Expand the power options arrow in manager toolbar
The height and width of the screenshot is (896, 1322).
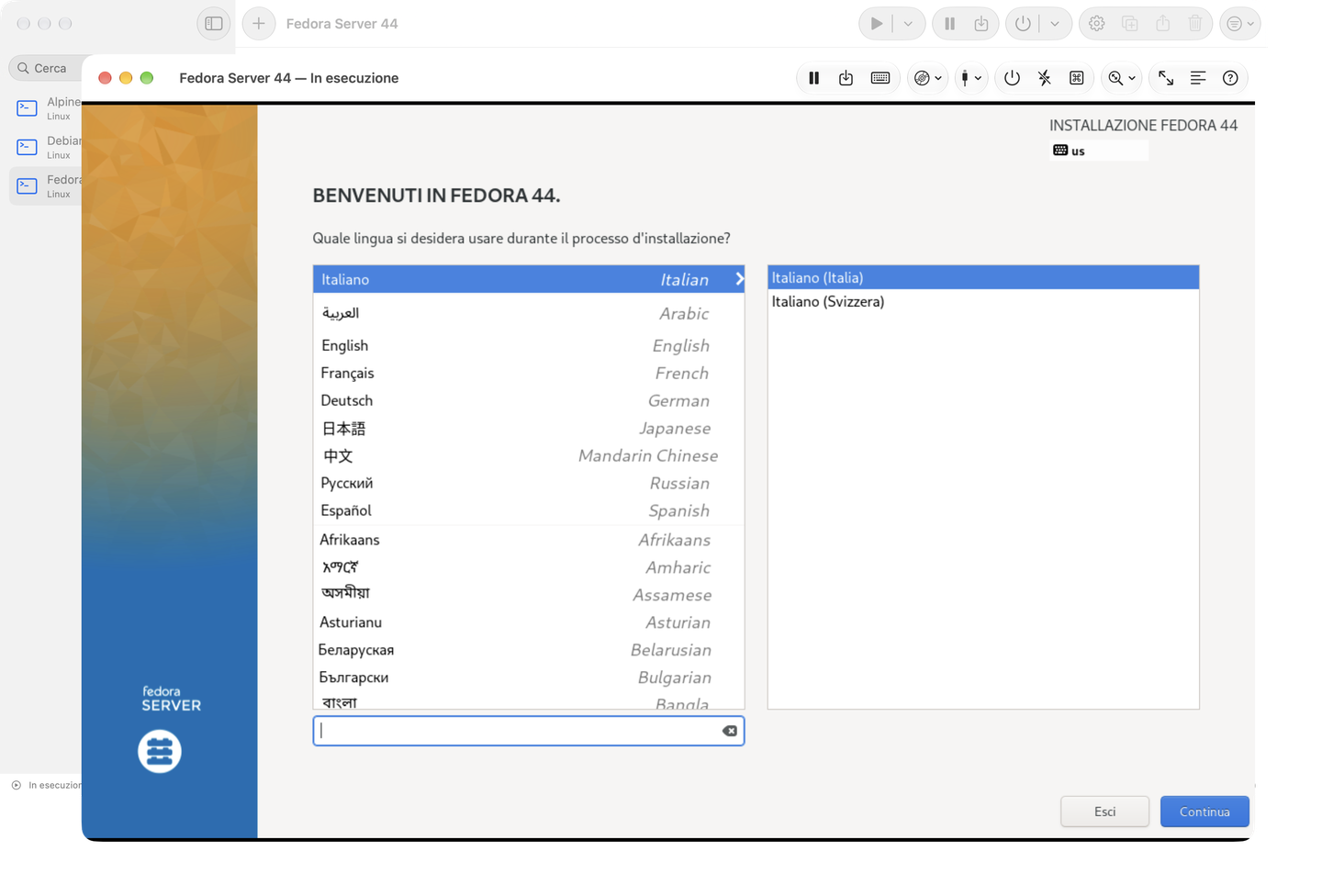tap(1055, 24)
